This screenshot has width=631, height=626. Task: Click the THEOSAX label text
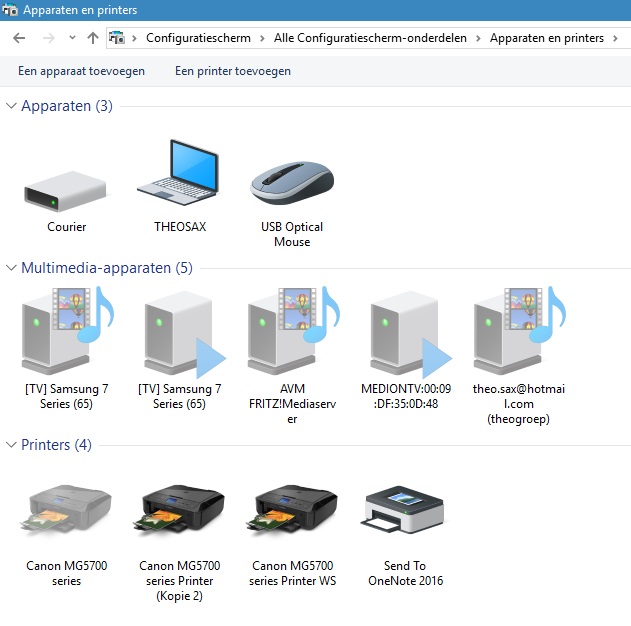pos(179,227)
